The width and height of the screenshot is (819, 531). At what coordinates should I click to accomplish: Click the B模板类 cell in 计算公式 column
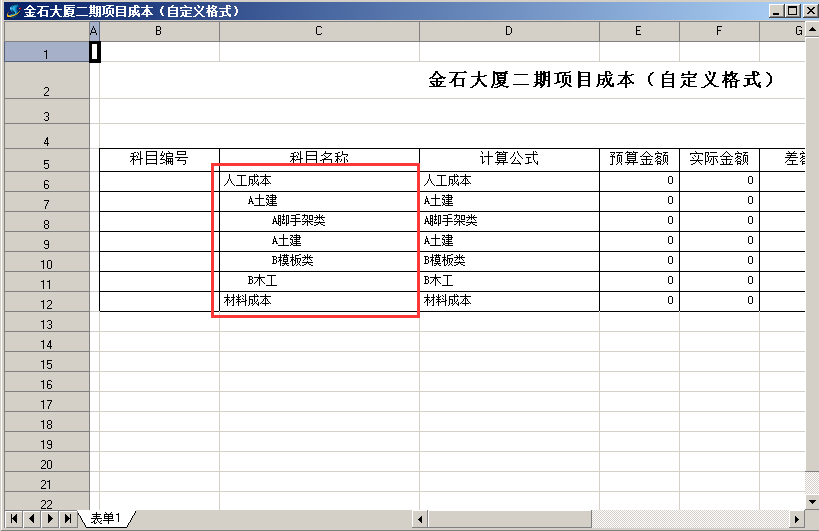(509, 261)
